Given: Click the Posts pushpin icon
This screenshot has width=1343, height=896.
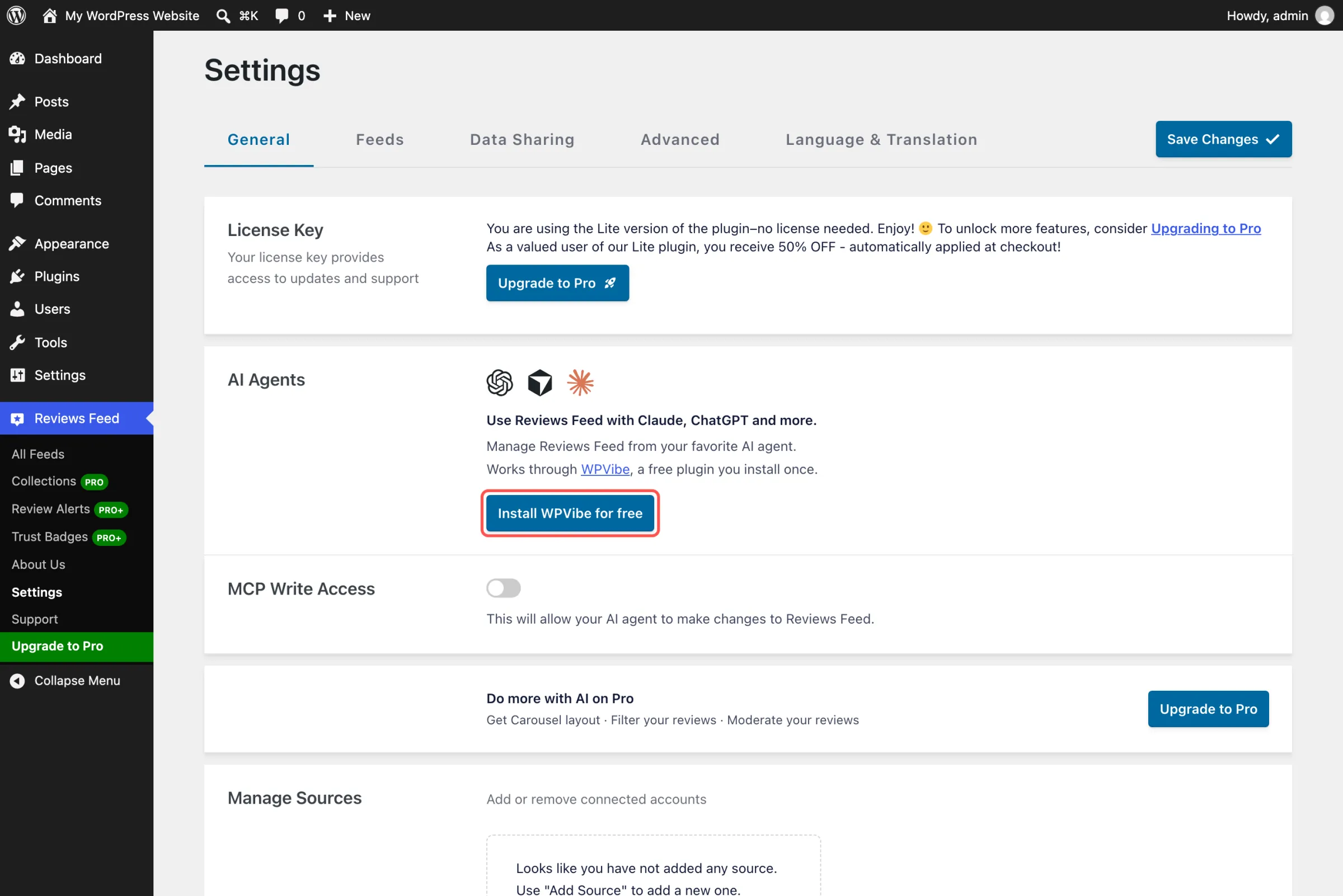Looking at the screenshot, I should tap(17, 102).
